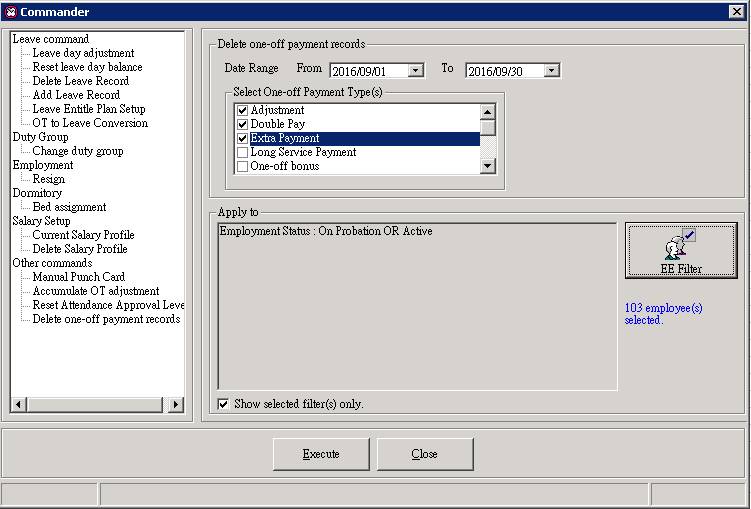Click the payment type list up arrow

[488, 112]
